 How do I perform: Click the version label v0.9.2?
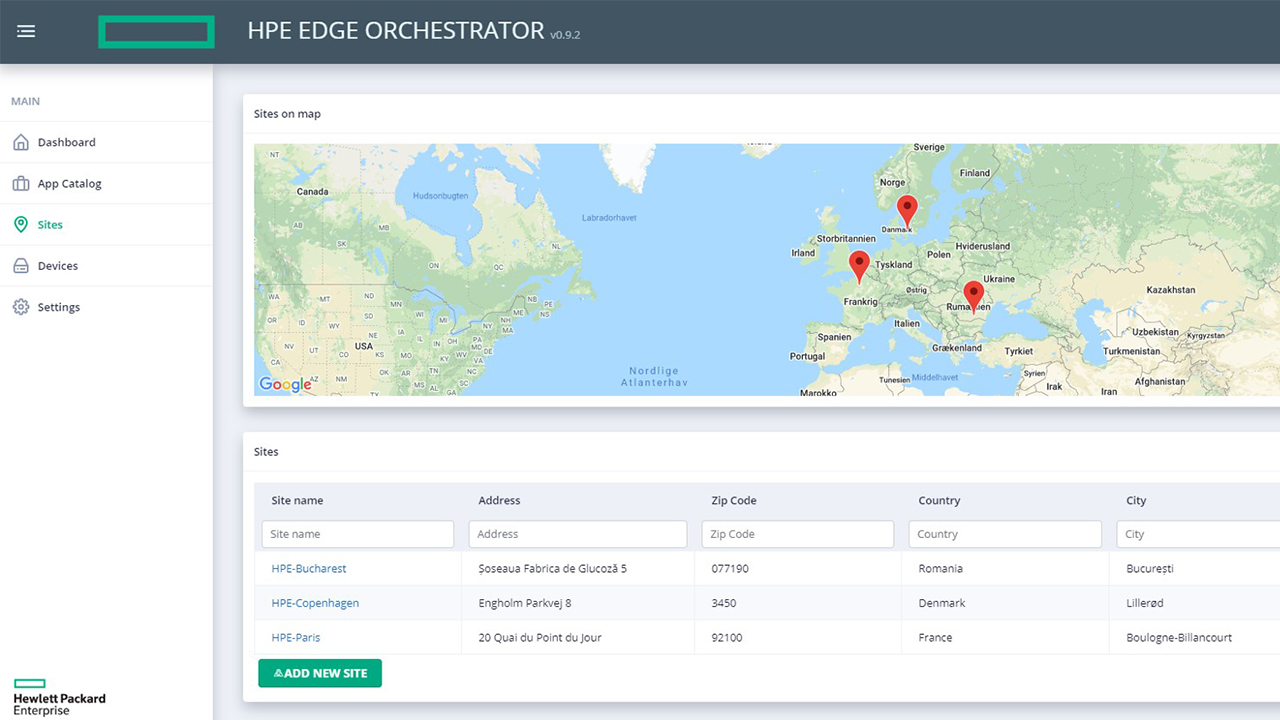(565, 35)
